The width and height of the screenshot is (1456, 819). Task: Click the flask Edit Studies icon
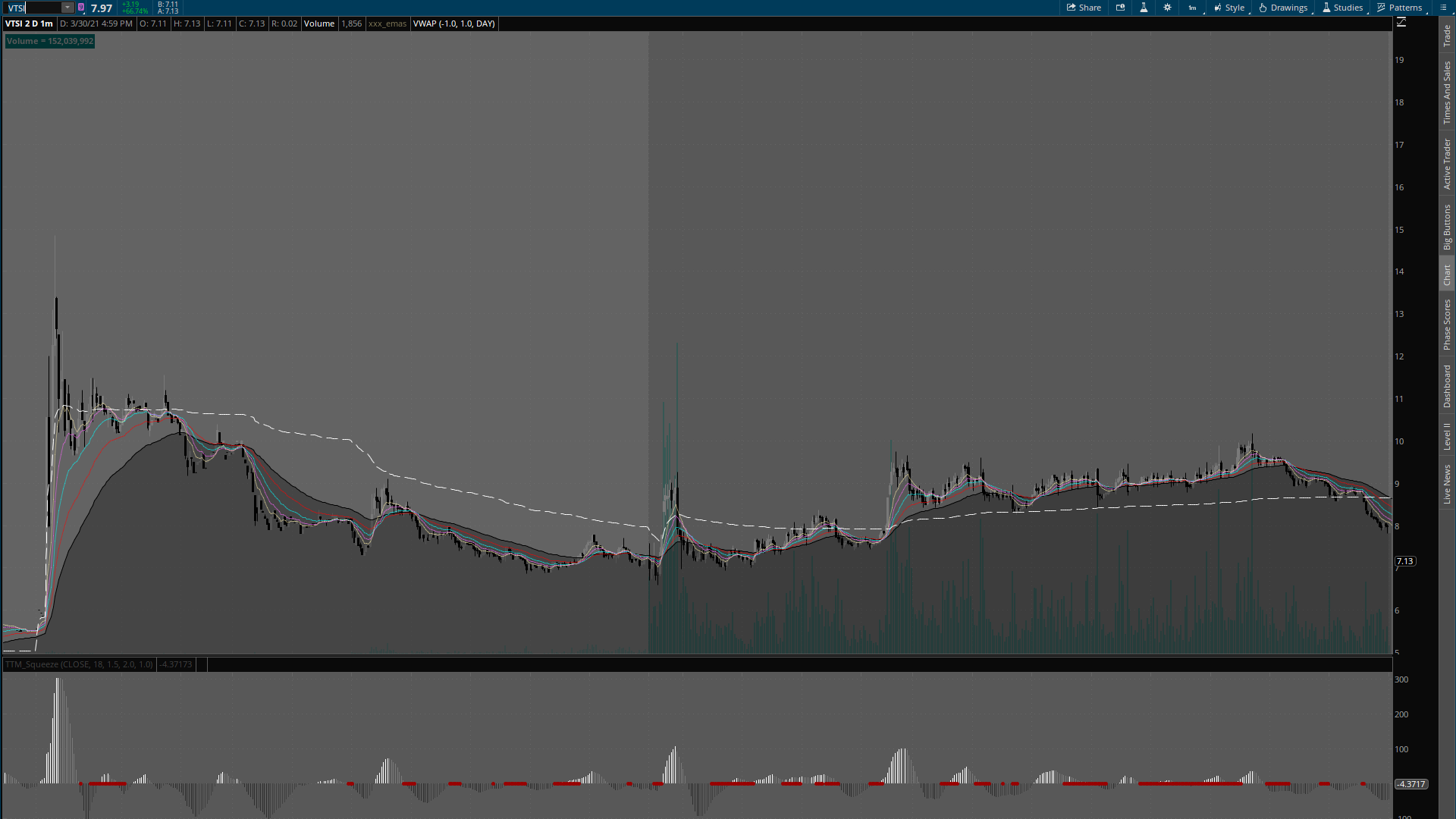[x=1144, y=8]
